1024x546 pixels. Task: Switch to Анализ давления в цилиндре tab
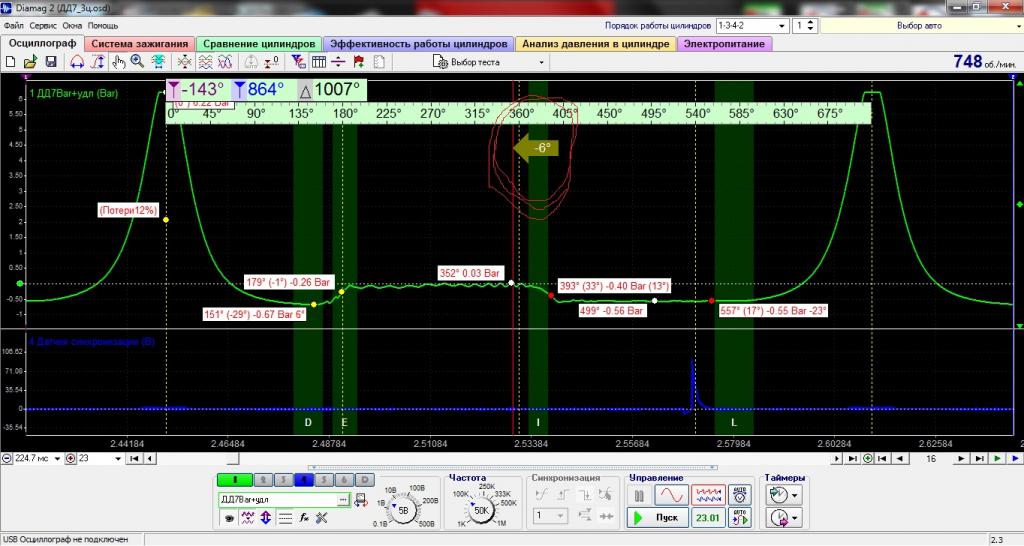pyautogui.click(x=596, y=44)
